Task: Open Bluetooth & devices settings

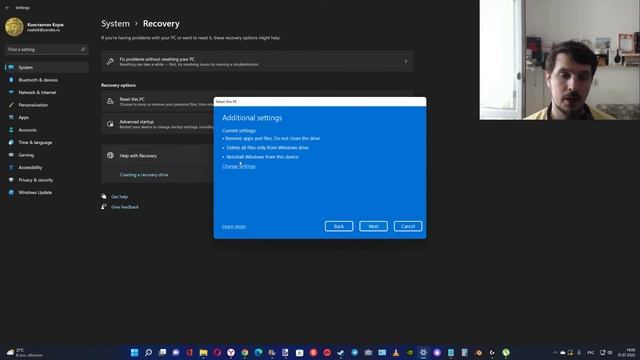Action: 47,80
